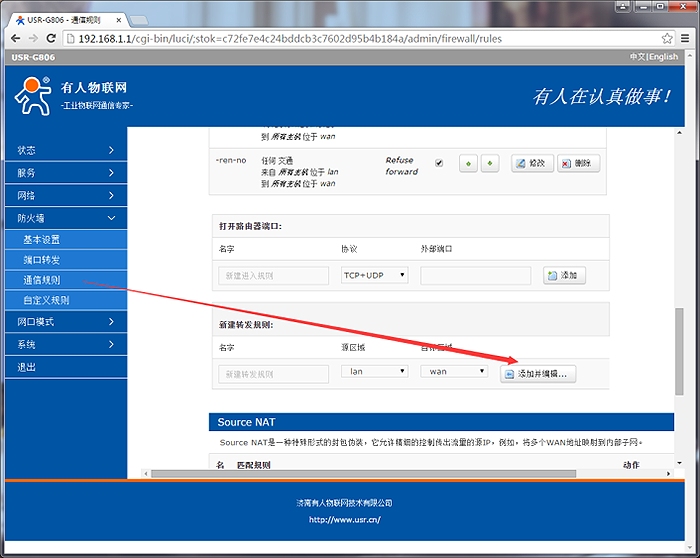This screenshot has height=558, width=700.
Task: Click the 添加并编辑 button
Action: tap(538, 373)
